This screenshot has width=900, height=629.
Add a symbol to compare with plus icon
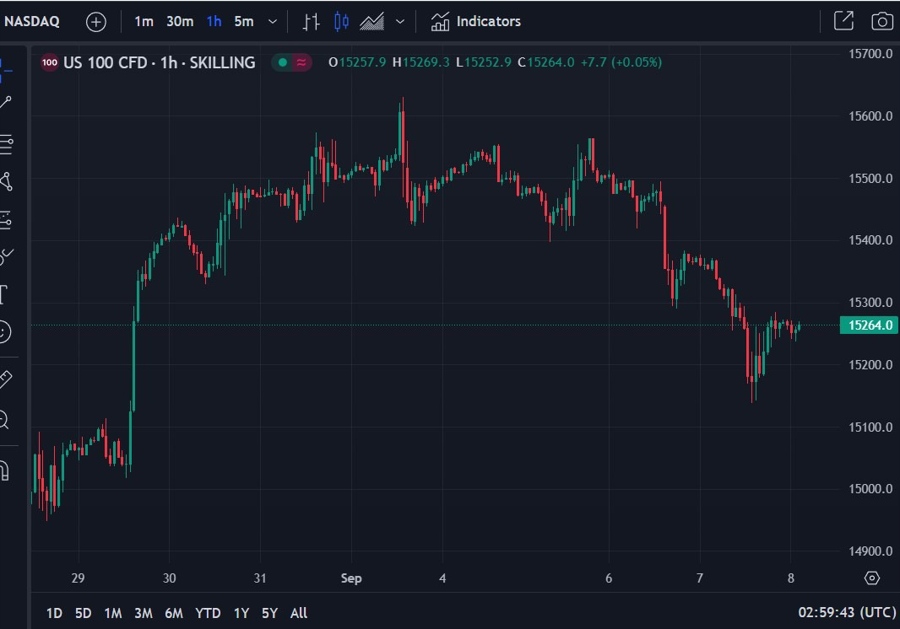[x=96, y=22]
